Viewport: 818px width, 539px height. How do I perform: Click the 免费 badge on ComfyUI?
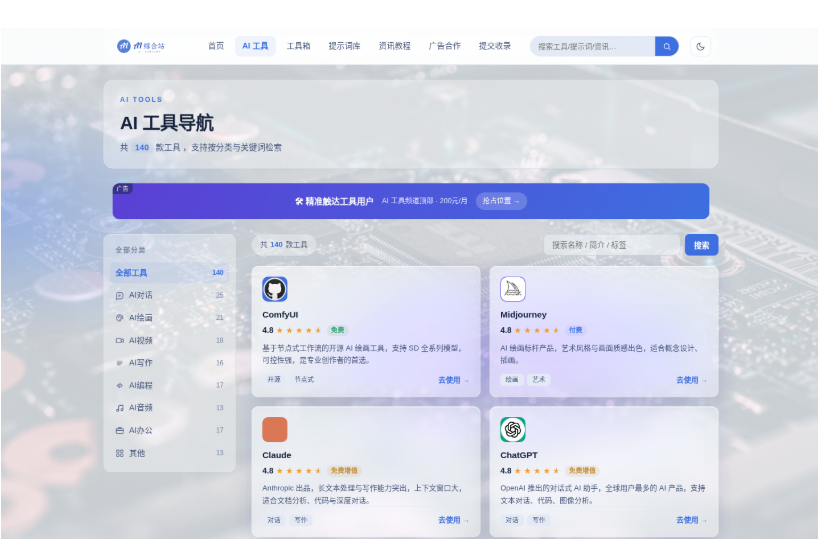[338, 330]
